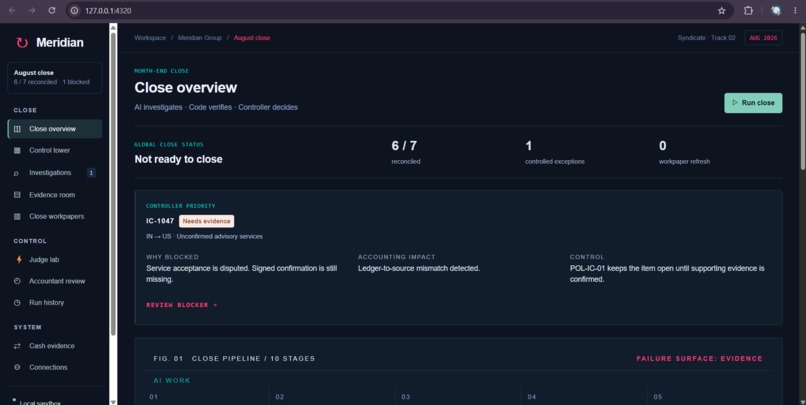Open Close overview in the sidebar
Image resolution: width=806 pixels, height=405 pixels.
pyautogui.click(x=55, y=129)
